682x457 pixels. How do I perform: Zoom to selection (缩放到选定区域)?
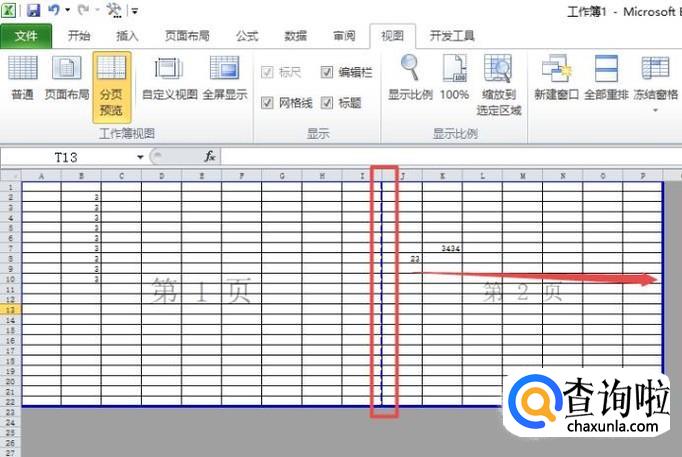(498, 85)
